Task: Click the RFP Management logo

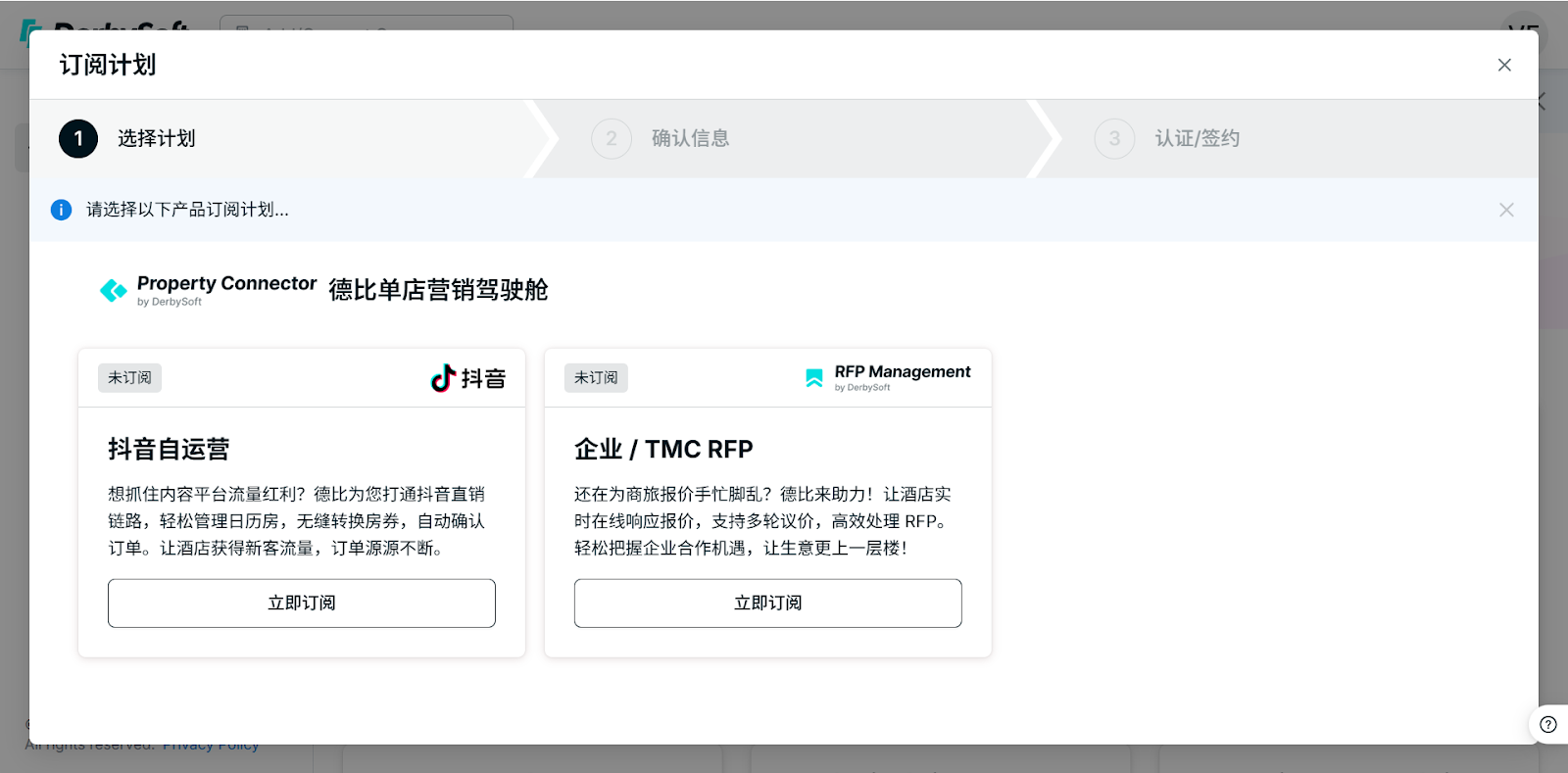Action: click(887, 377)
